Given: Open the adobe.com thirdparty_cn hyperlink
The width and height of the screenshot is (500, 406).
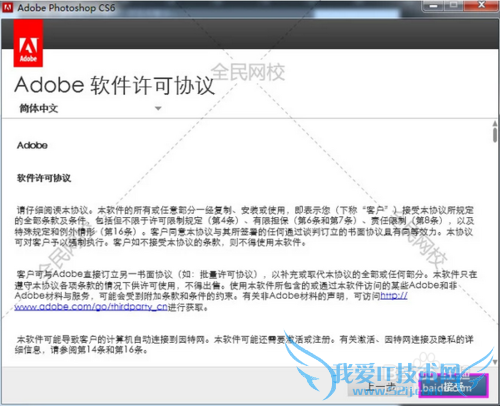Looking at the screenshot, I should click(91, 307).
